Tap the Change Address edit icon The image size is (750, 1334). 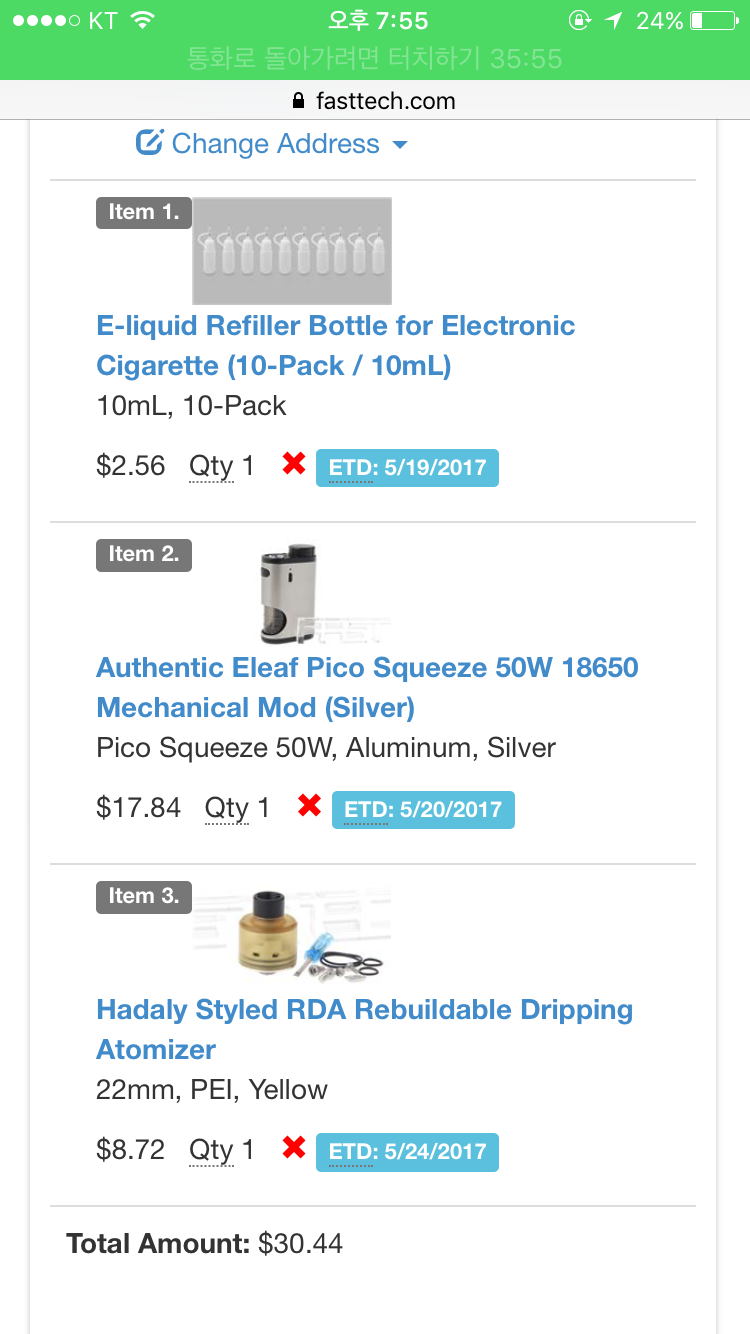click(x=149, y=143)
